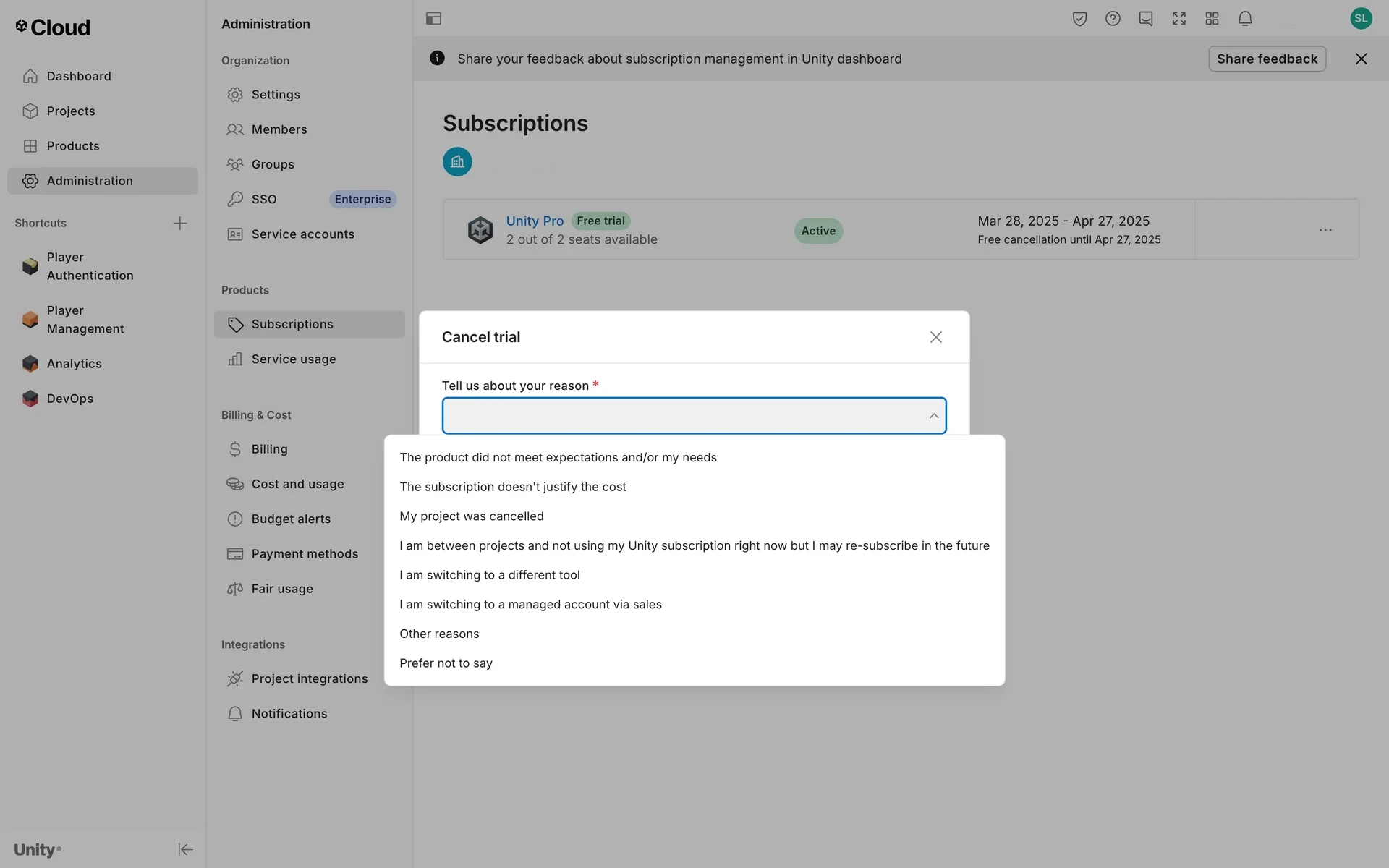Click the reason selection field
The image size is (1389, 868).
tap(694, 416)
